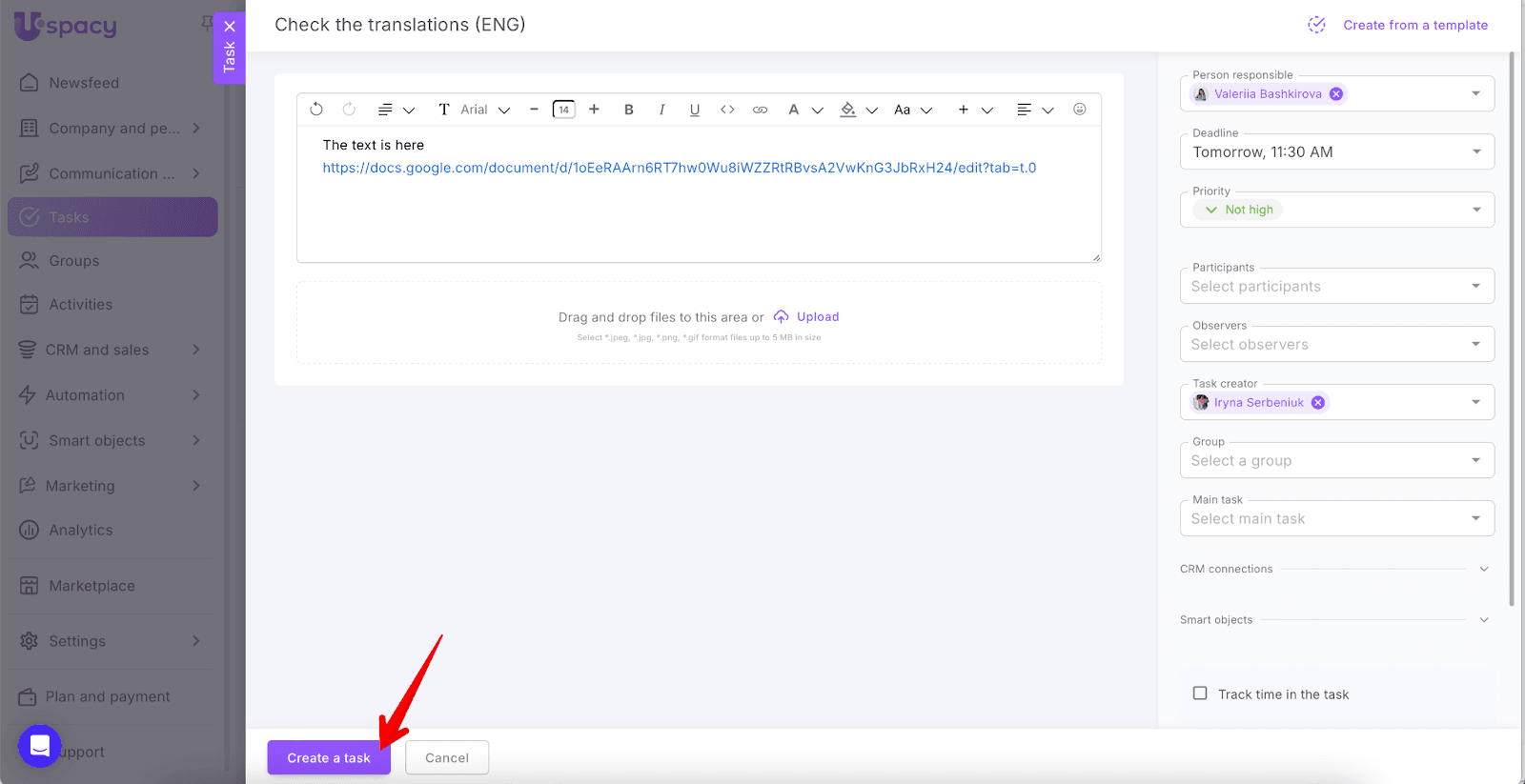Click the paragraph style lines icon
The image size is (1525, 784).
pos(385,110)
